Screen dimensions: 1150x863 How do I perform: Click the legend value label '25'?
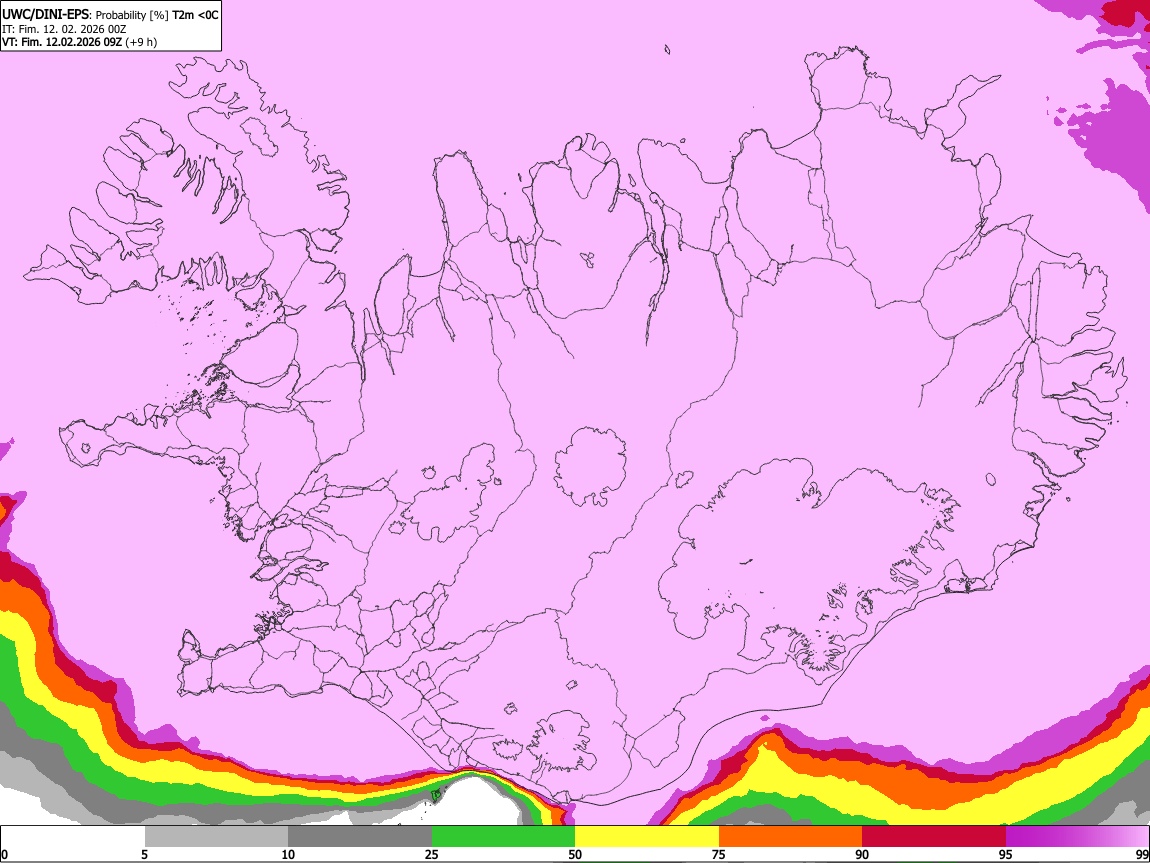[432, 854]
